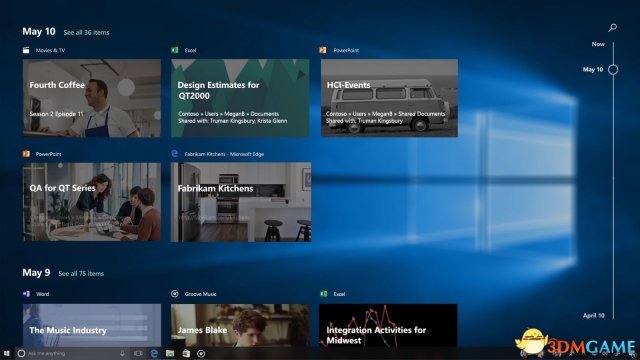
Task: Open Groove Music taskbar icon
Action: (x=201, y=353)
